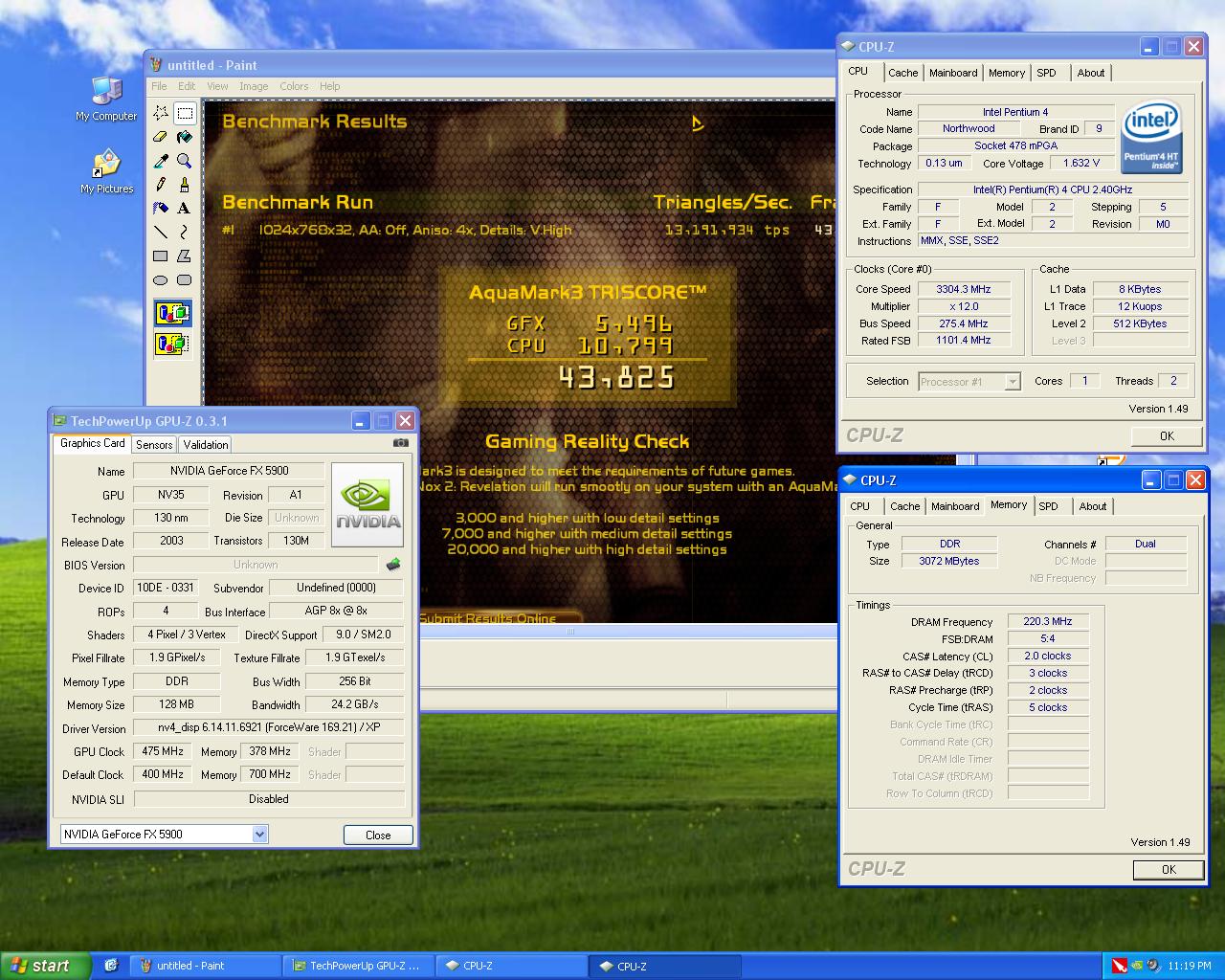
Task: Click the BIOS save chip icon in GPU-Z
Action: tap(392, 565)
